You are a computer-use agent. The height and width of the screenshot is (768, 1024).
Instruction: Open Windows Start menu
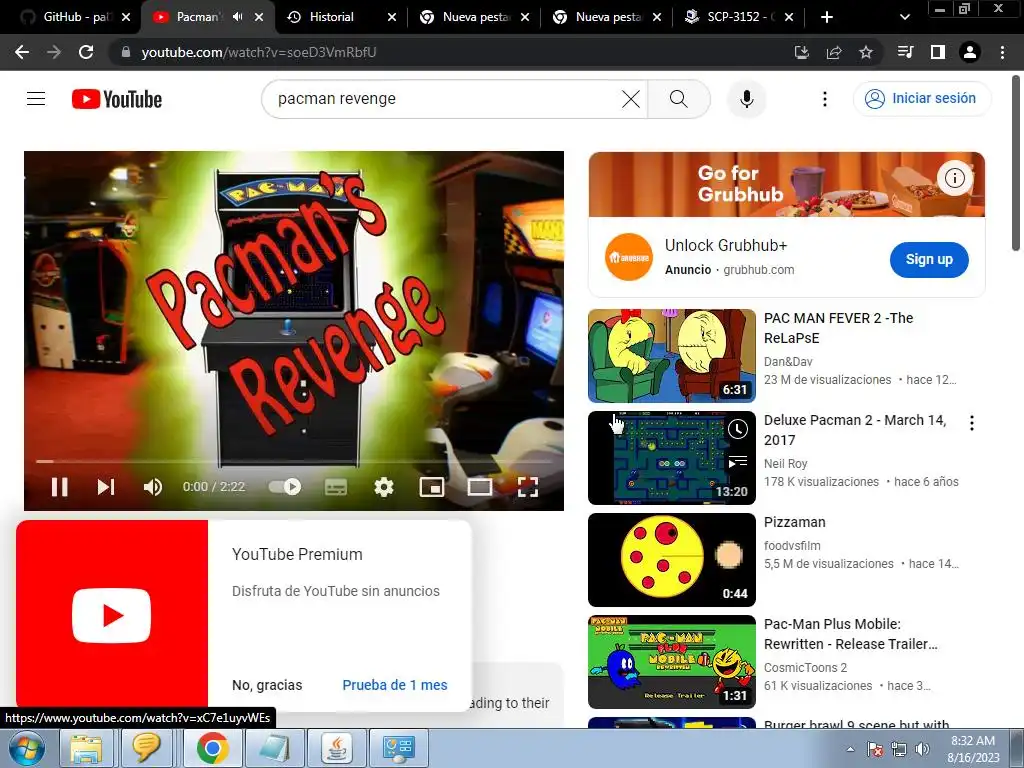pyautogui.click(x=27, y=748)
